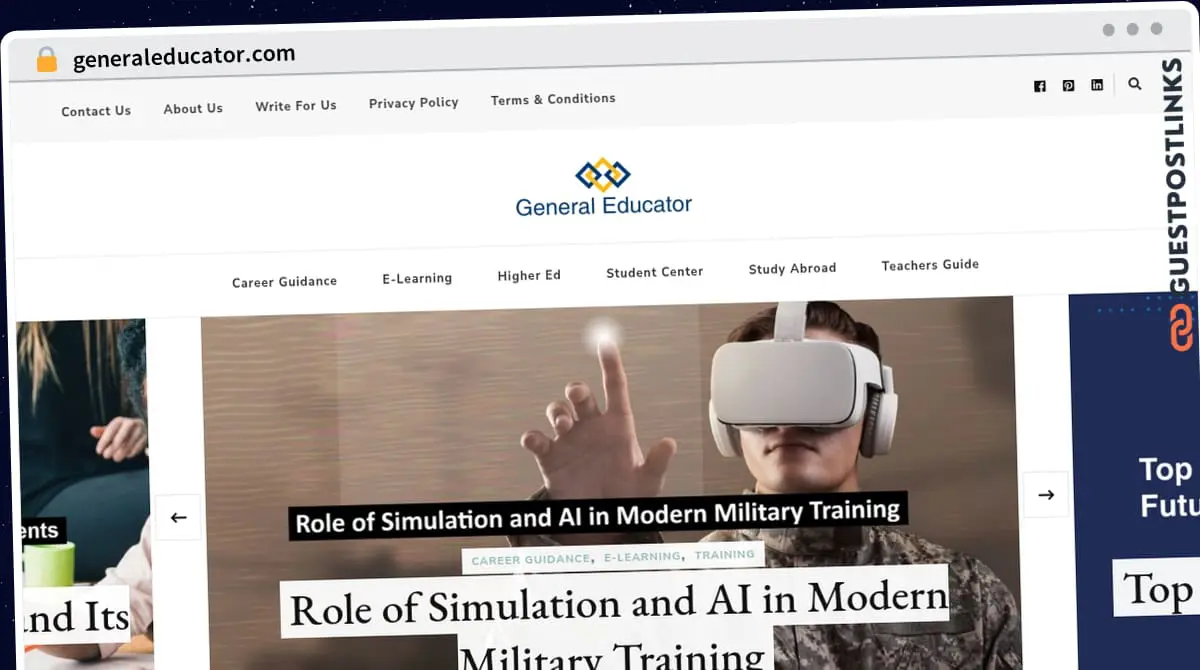This screenshot has width=1200, height=670.
Task: Select E-Learning in the navigation bar
Action: click(x=417, y=278)
